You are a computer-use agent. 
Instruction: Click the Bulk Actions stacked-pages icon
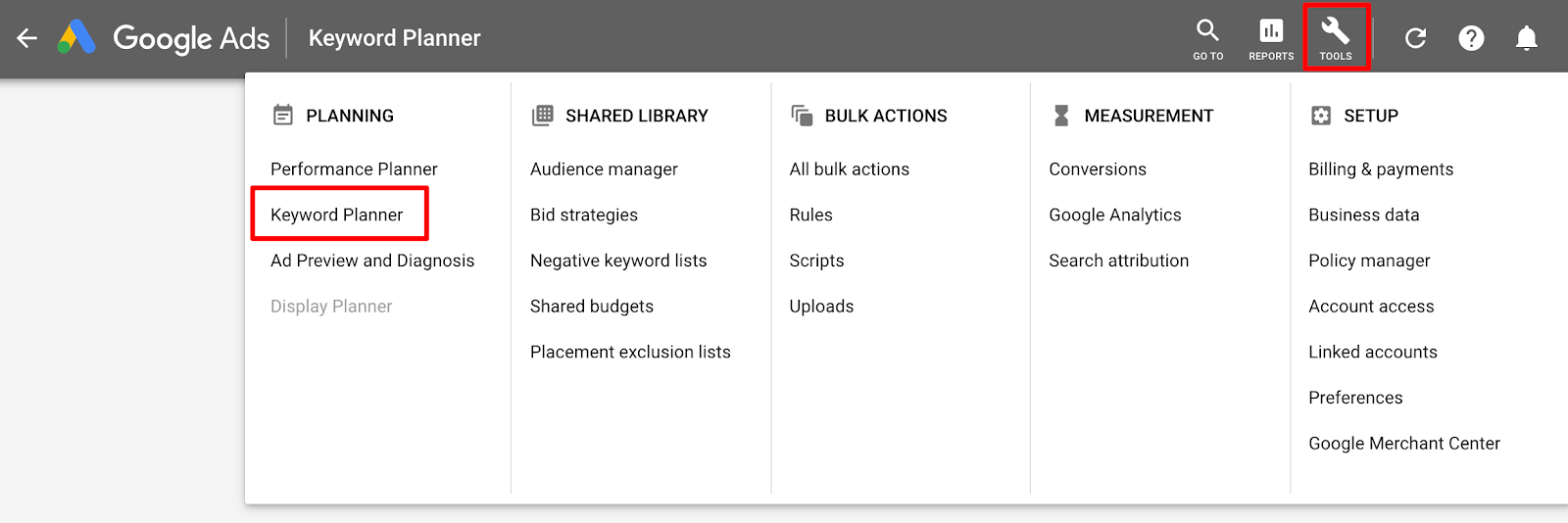tap(802, 116)
